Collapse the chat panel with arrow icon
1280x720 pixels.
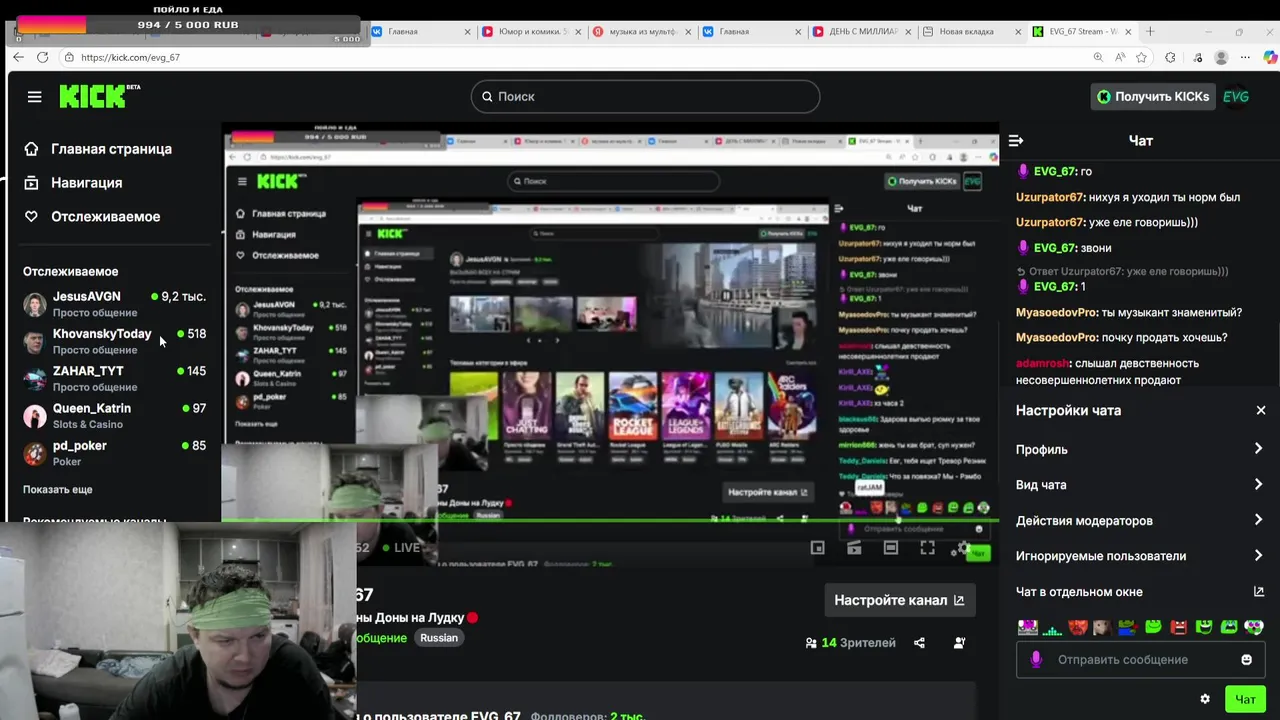pos(1016,141)
